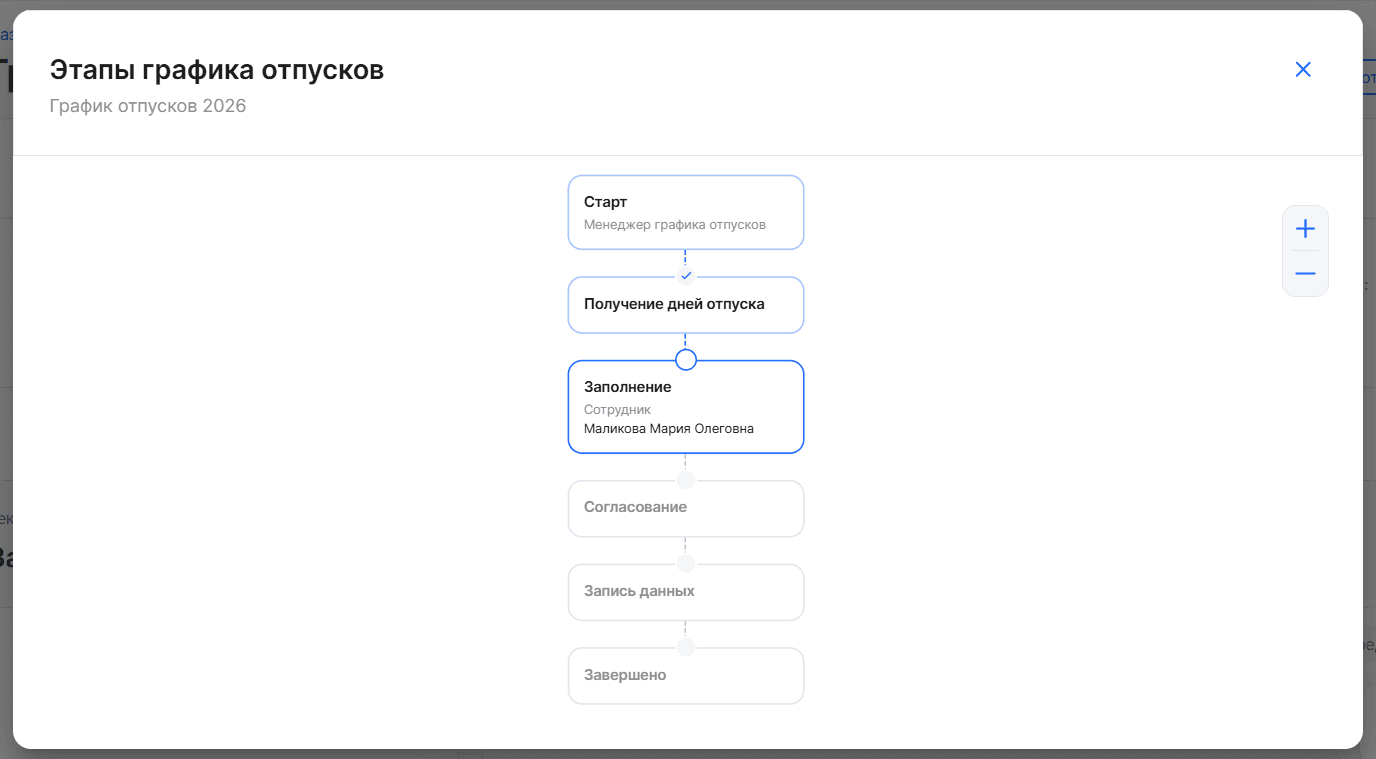Click the completed checkmark marker below Старт
Image resolution: width=1376 pixels, height=759 pixels.
click(x=686, y=276)
